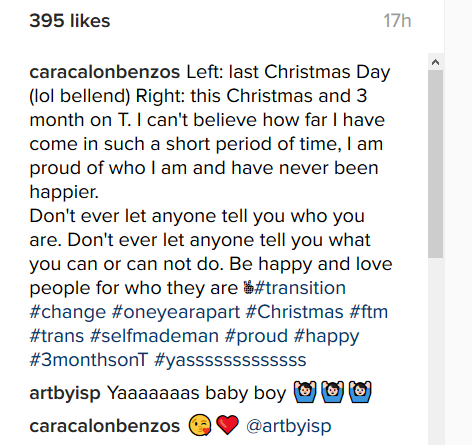Open caracalonbenzos profile from reply comment

coord(105,426)
